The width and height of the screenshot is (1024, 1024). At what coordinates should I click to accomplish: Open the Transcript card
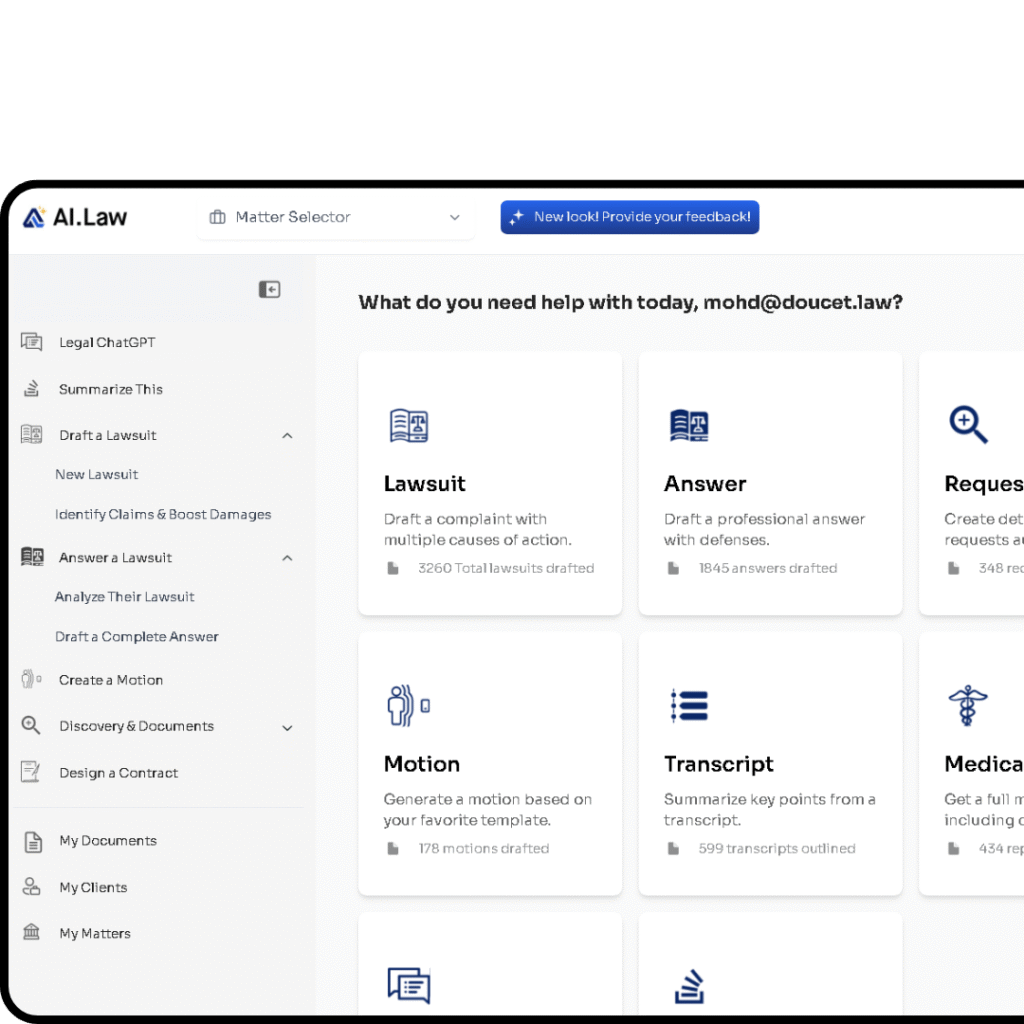tap(770, 763)
